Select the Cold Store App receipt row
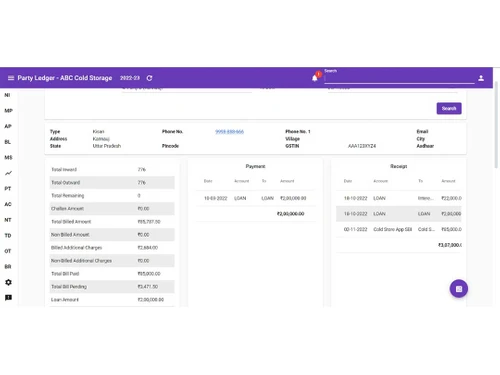The width and height of the screenshot is (500, 375). point(399,229)
